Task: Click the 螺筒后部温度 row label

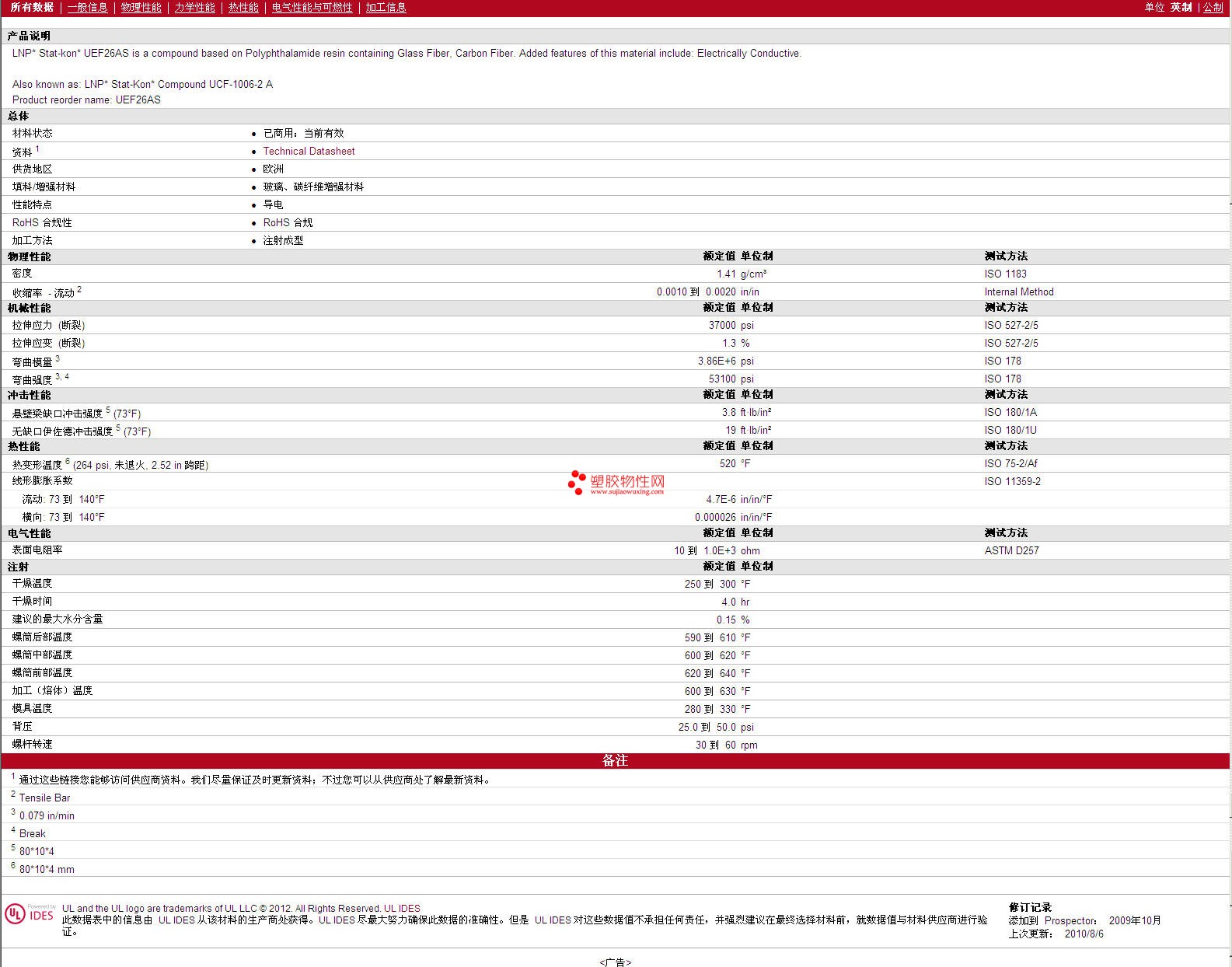Action: (x=43, y=637)
